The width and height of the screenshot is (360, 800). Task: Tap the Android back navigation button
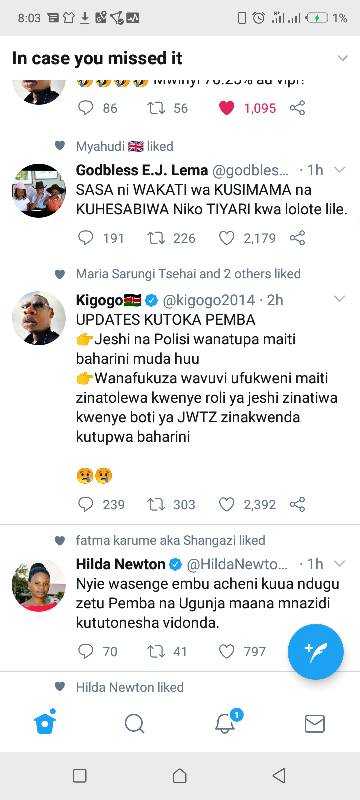(x=279, y=776)
